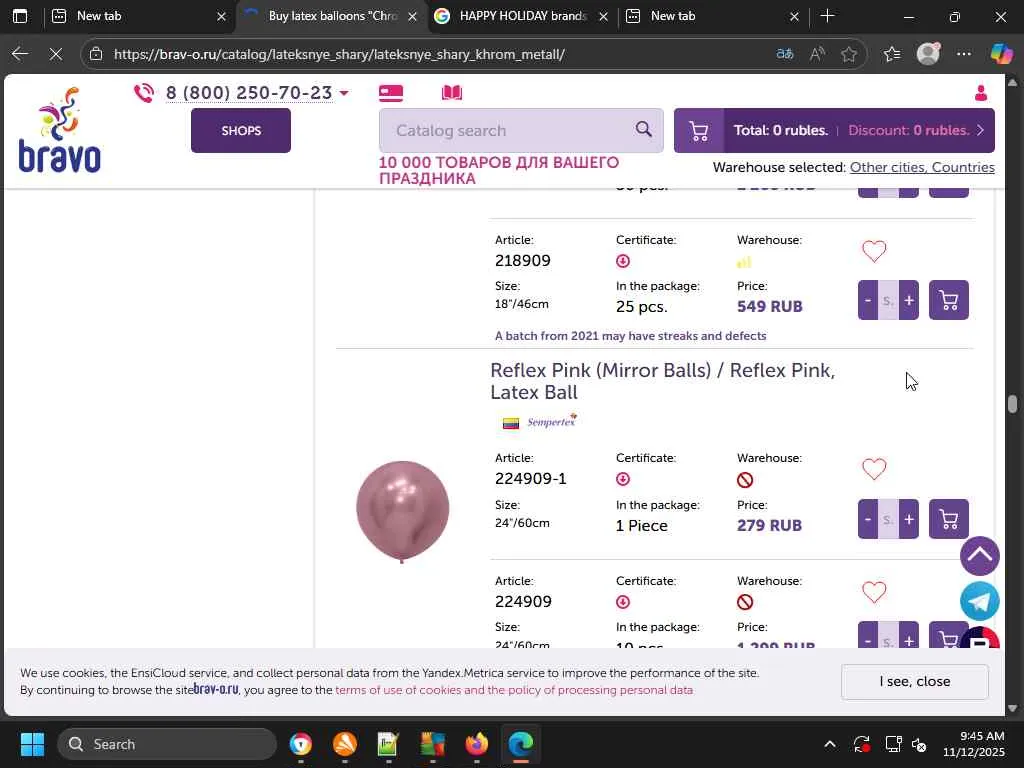
Task: Open Windows Start menu
Action: 32,744
